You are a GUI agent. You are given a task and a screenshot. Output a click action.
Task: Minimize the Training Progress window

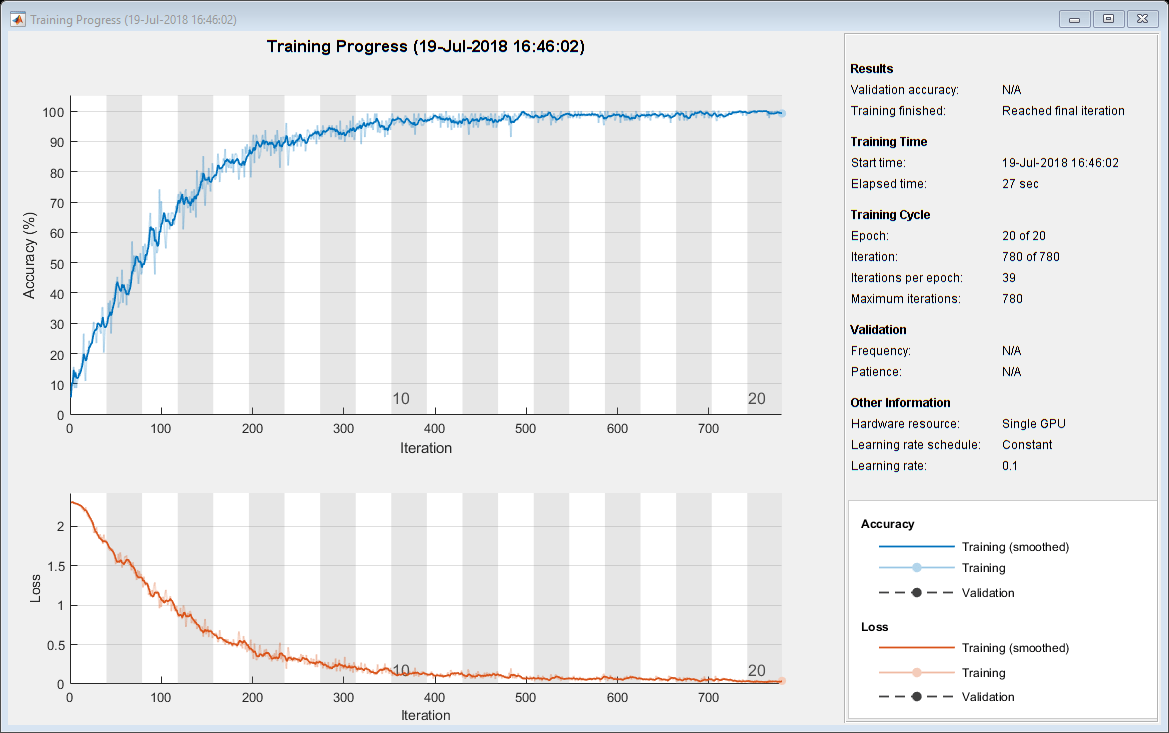(1074, 19)
